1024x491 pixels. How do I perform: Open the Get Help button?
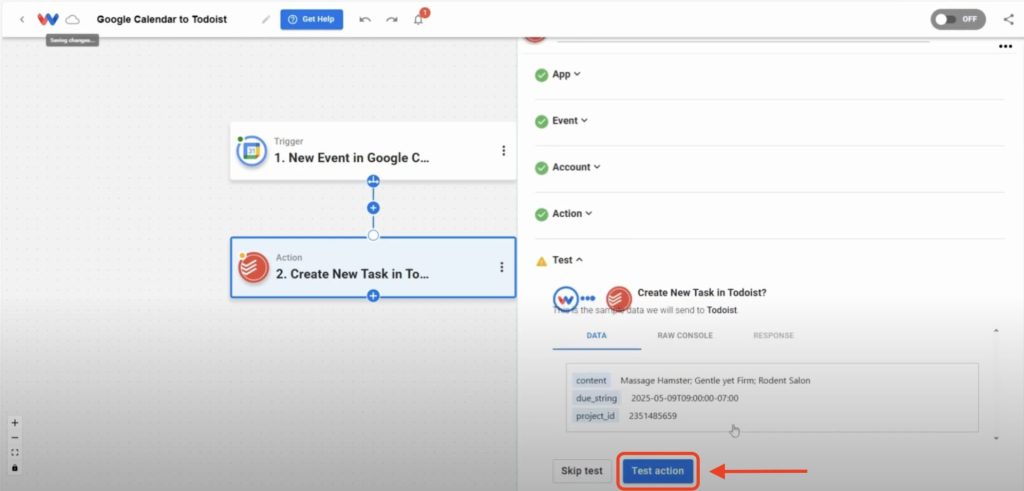(312, 20)
